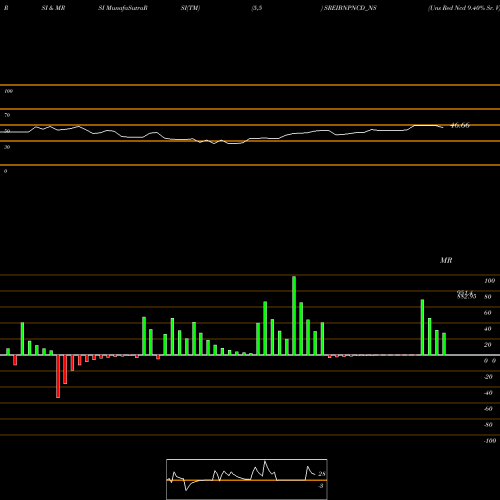Click the RSI value label 46.66
This screenshot has width=500, height=500.
460,125
